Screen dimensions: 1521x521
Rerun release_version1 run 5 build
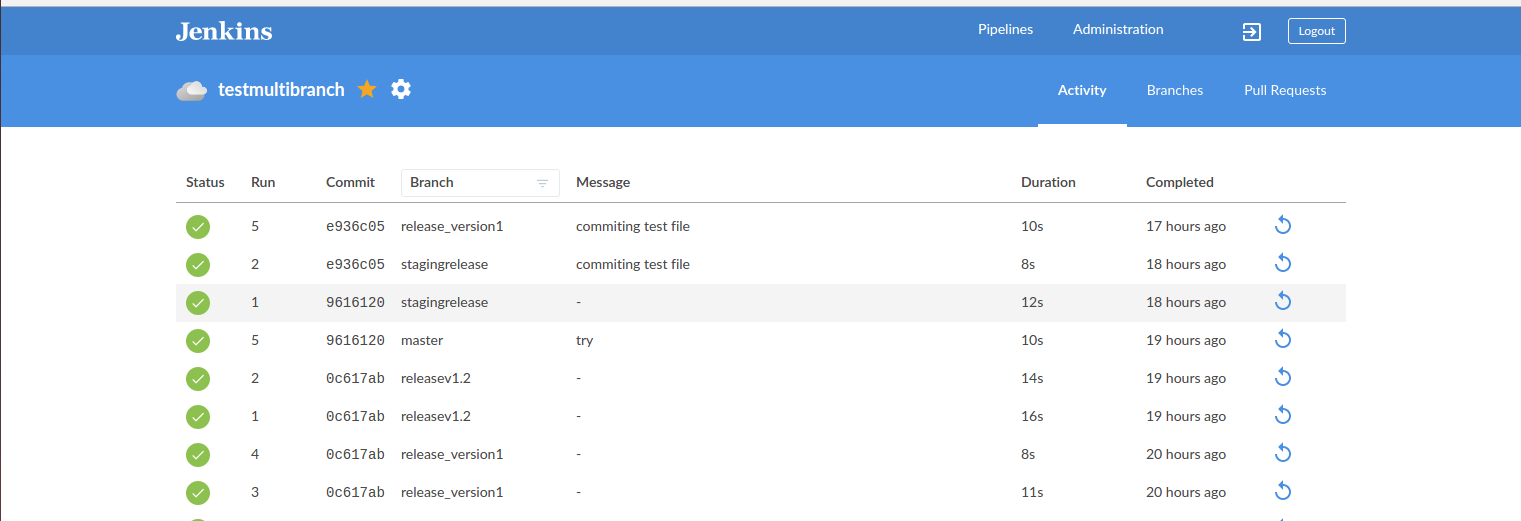1283,226
